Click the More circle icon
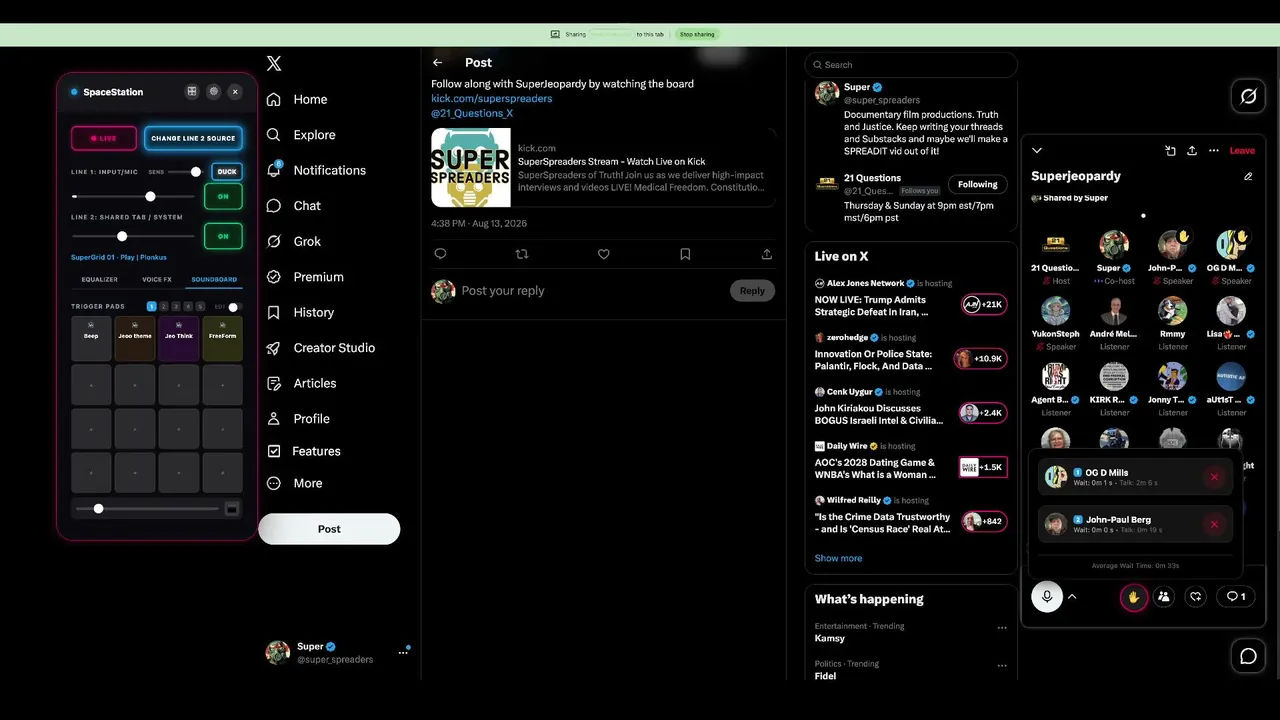The height and width of the screenshot is (720, 1280). (x=274, y=483)
